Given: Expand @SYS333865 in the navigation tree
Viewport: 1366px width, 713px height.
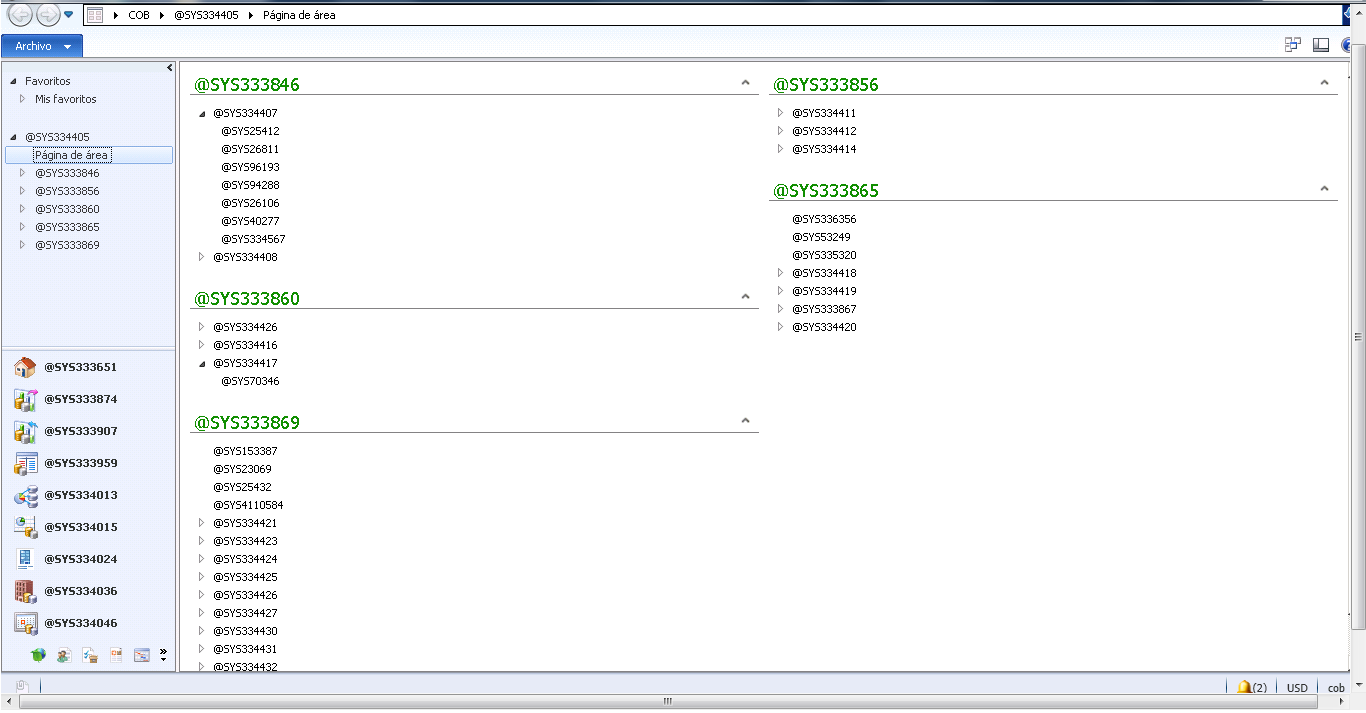Looking at the screenshot, I should pos(23,227).
